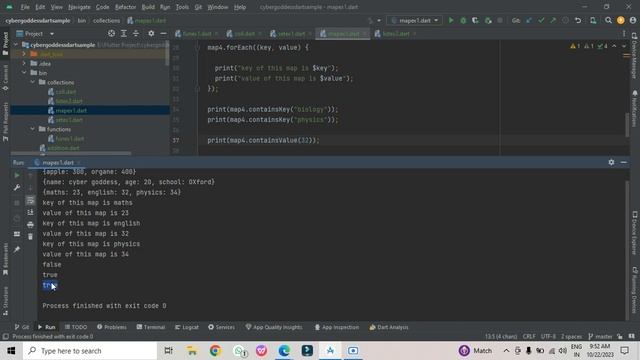This screenshot has width=640, height=360.
Task: Click the Git update project arrow icon
Action: point(529,20)
